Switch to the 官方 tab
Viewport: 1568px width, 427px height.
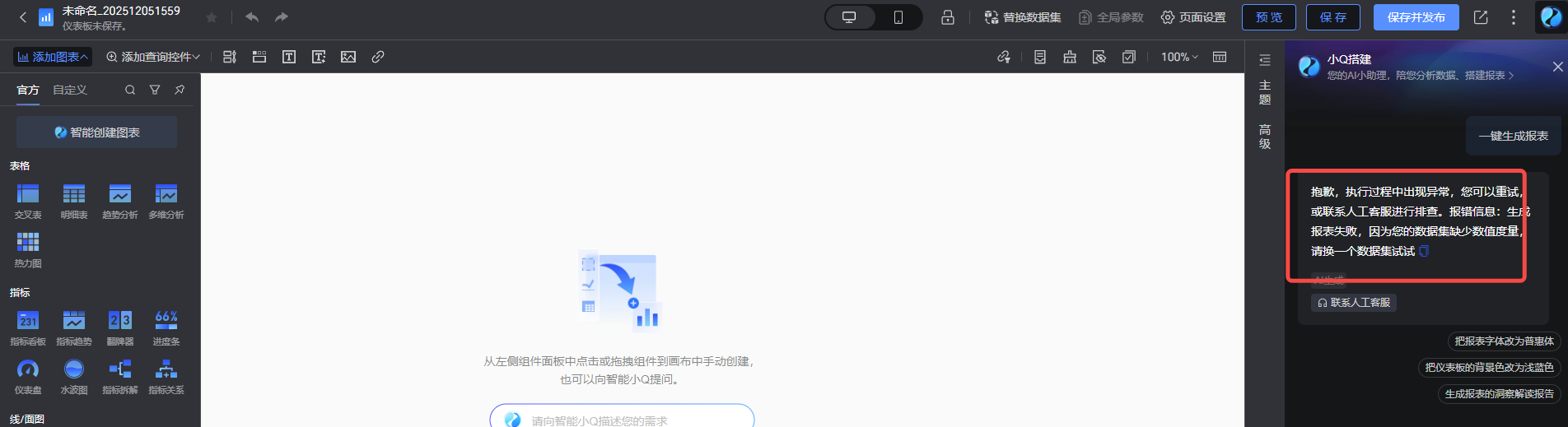tap(28, 90)
